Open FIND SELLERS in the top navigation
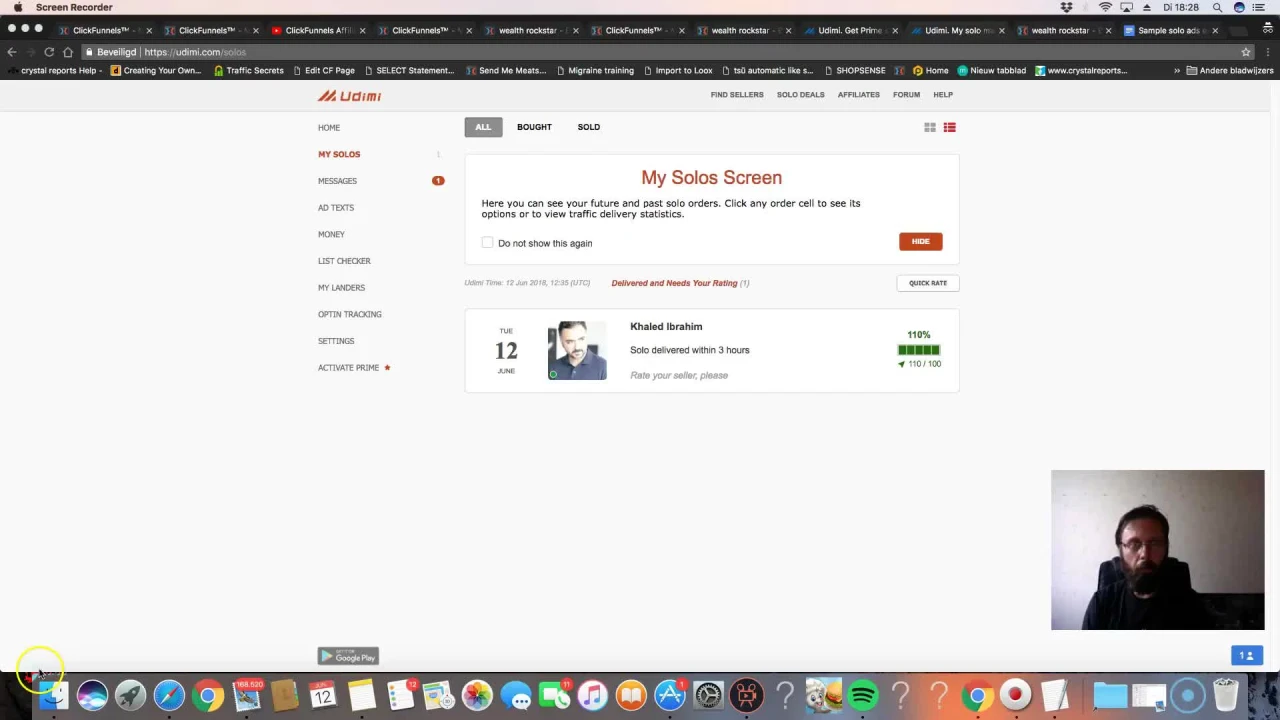1280x720 pixels. pos(737,95)
